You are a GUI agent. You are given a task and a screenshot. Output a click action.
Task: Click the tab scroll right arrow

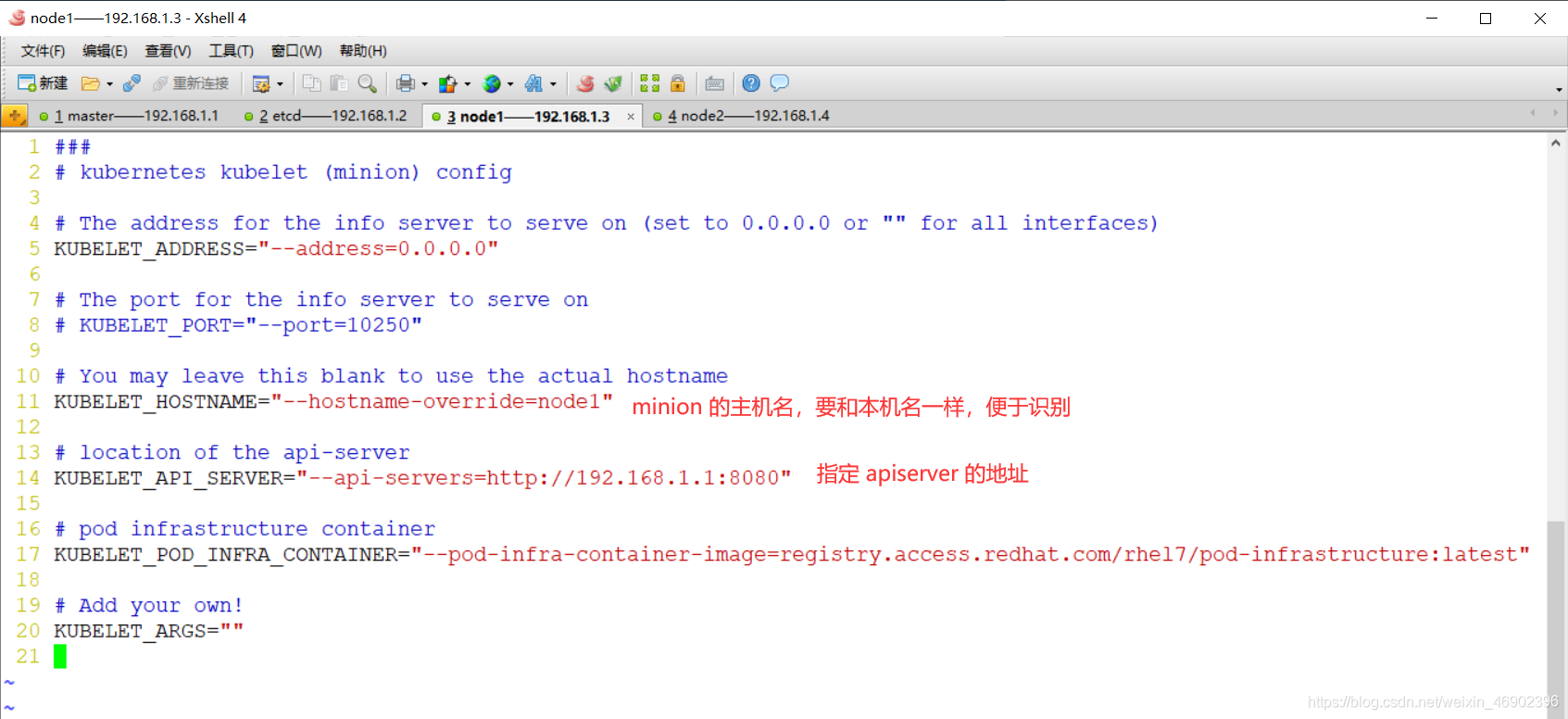pyautogui.click(x=1555, y=113)
